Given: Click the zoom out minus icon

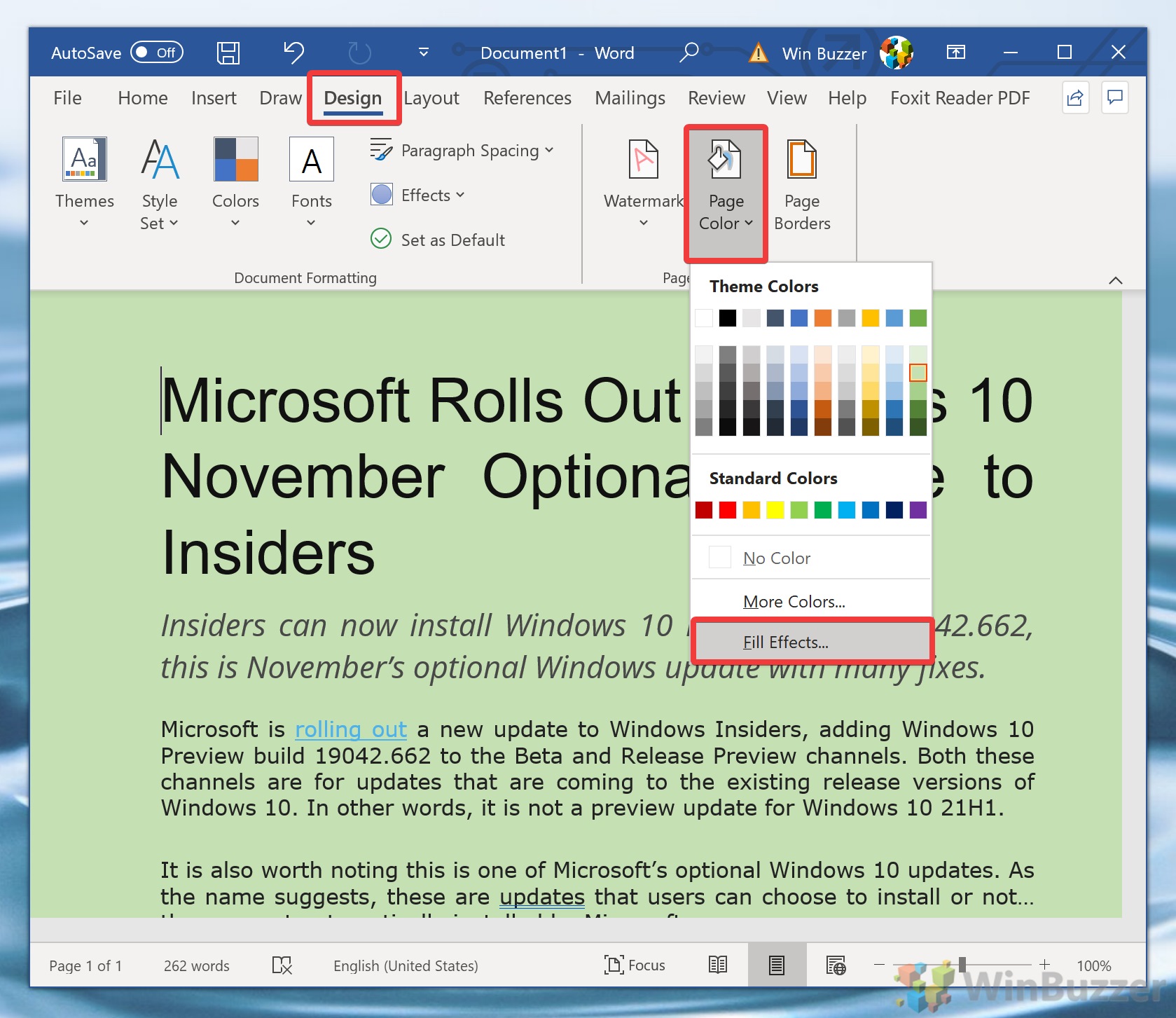Looking at the screenshot, I should (x=880, y=965).
